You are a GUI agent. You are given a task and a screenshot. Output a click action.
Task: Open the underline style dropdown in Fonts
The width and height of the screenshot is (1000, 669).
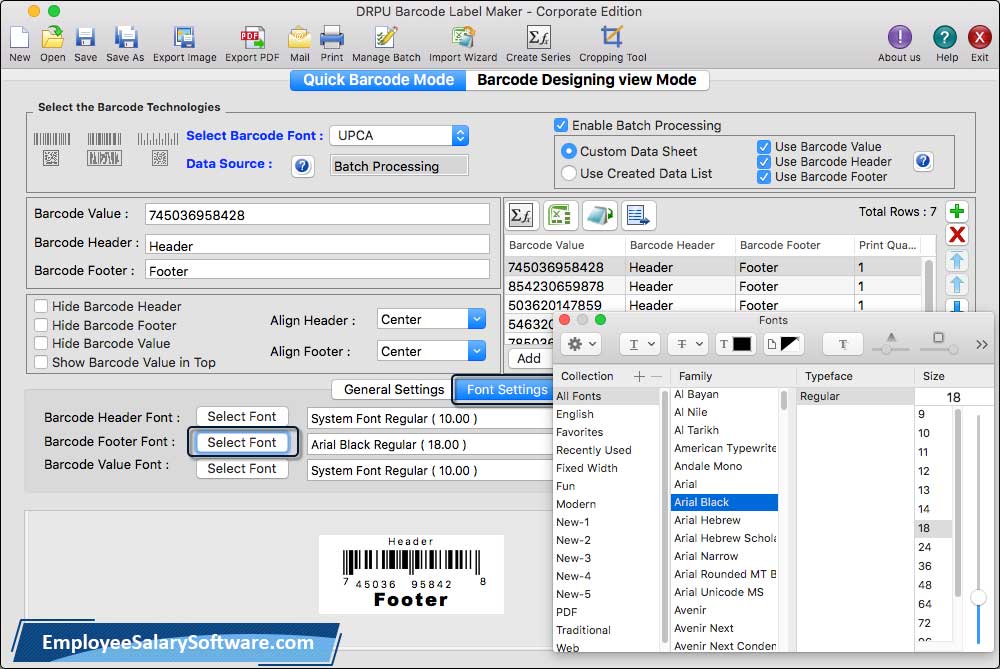point(640,344)
